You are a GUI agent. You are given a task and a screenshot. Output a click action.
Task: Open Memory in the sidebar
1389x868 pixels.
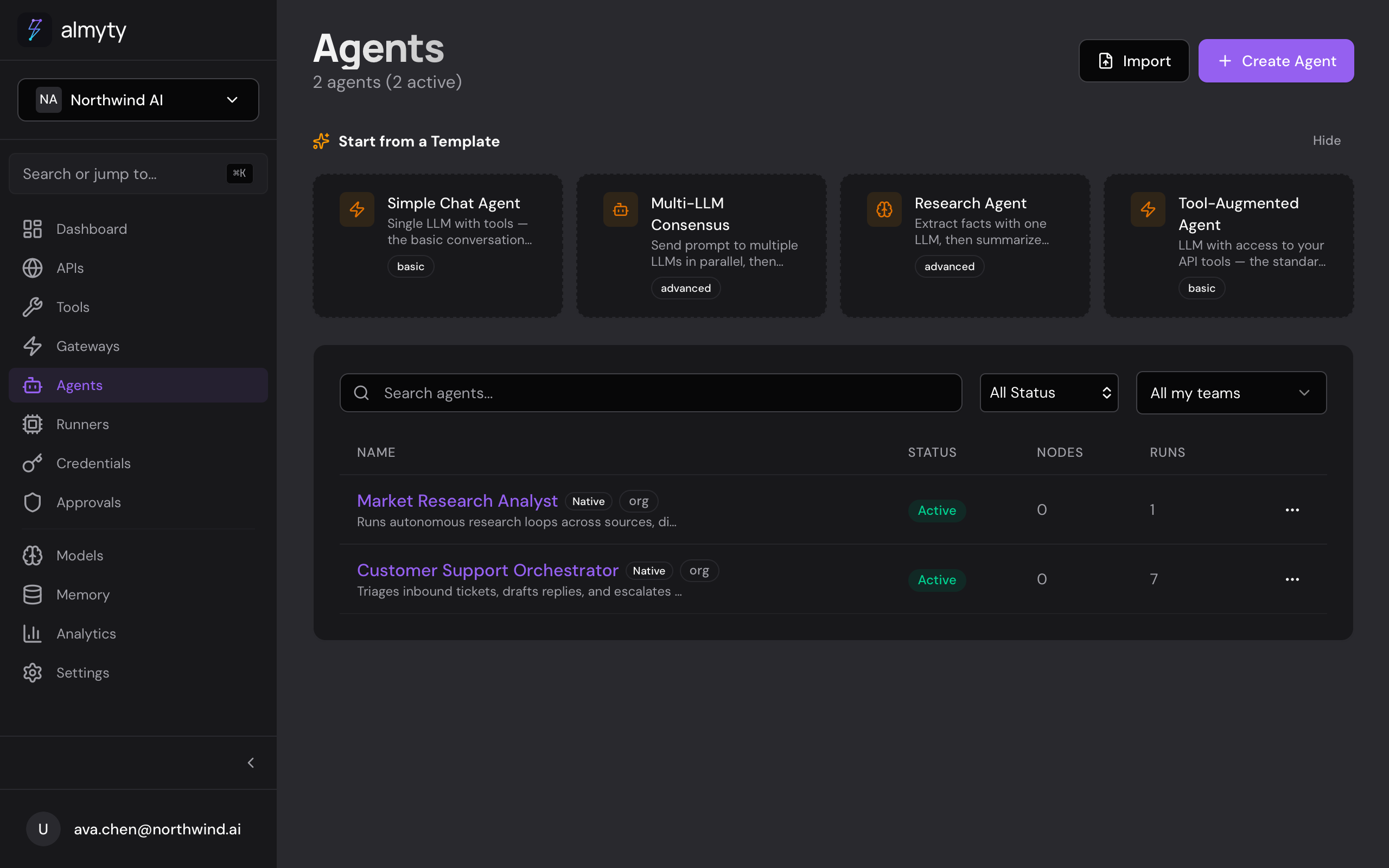click(138, 595)
